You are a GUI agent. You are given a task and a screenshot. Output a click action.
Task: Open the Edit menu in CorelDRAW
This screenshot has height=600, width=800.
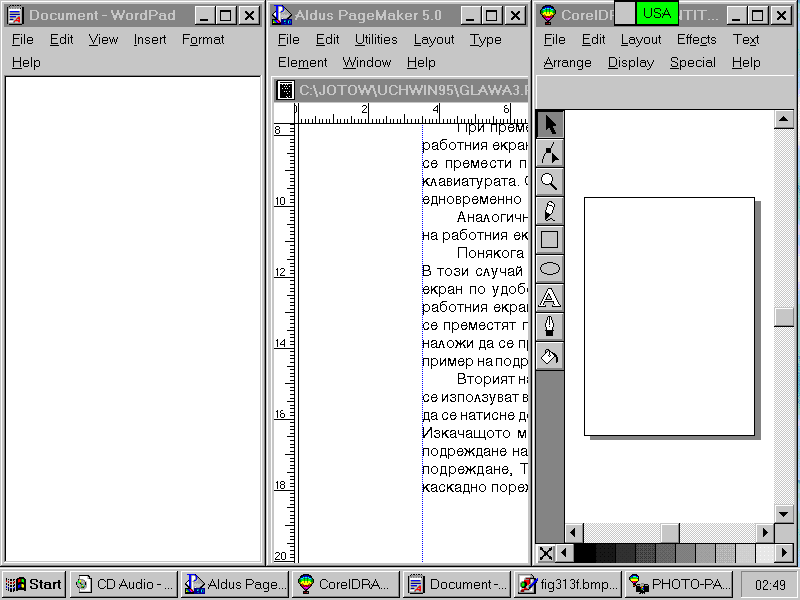point(593,39)
